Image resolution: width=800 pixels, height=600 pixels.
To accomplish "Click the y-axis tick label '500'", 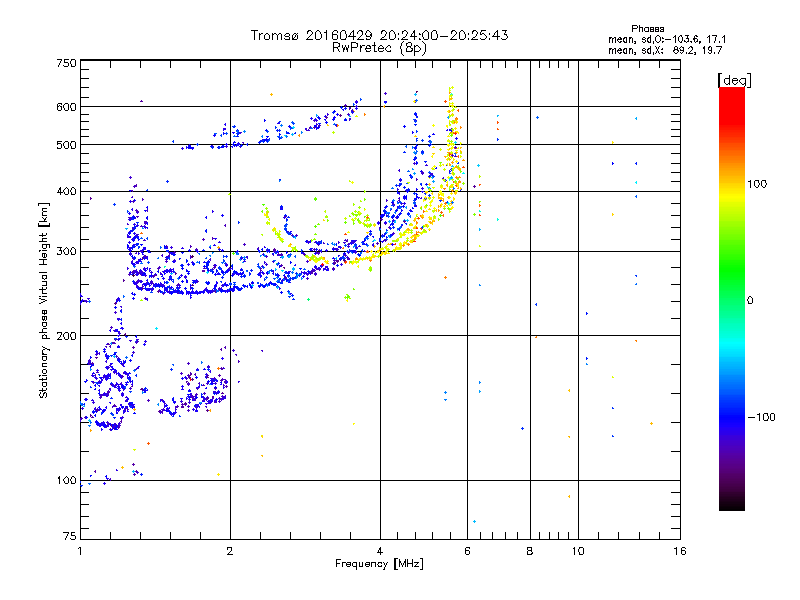I will tap(66, 145).
